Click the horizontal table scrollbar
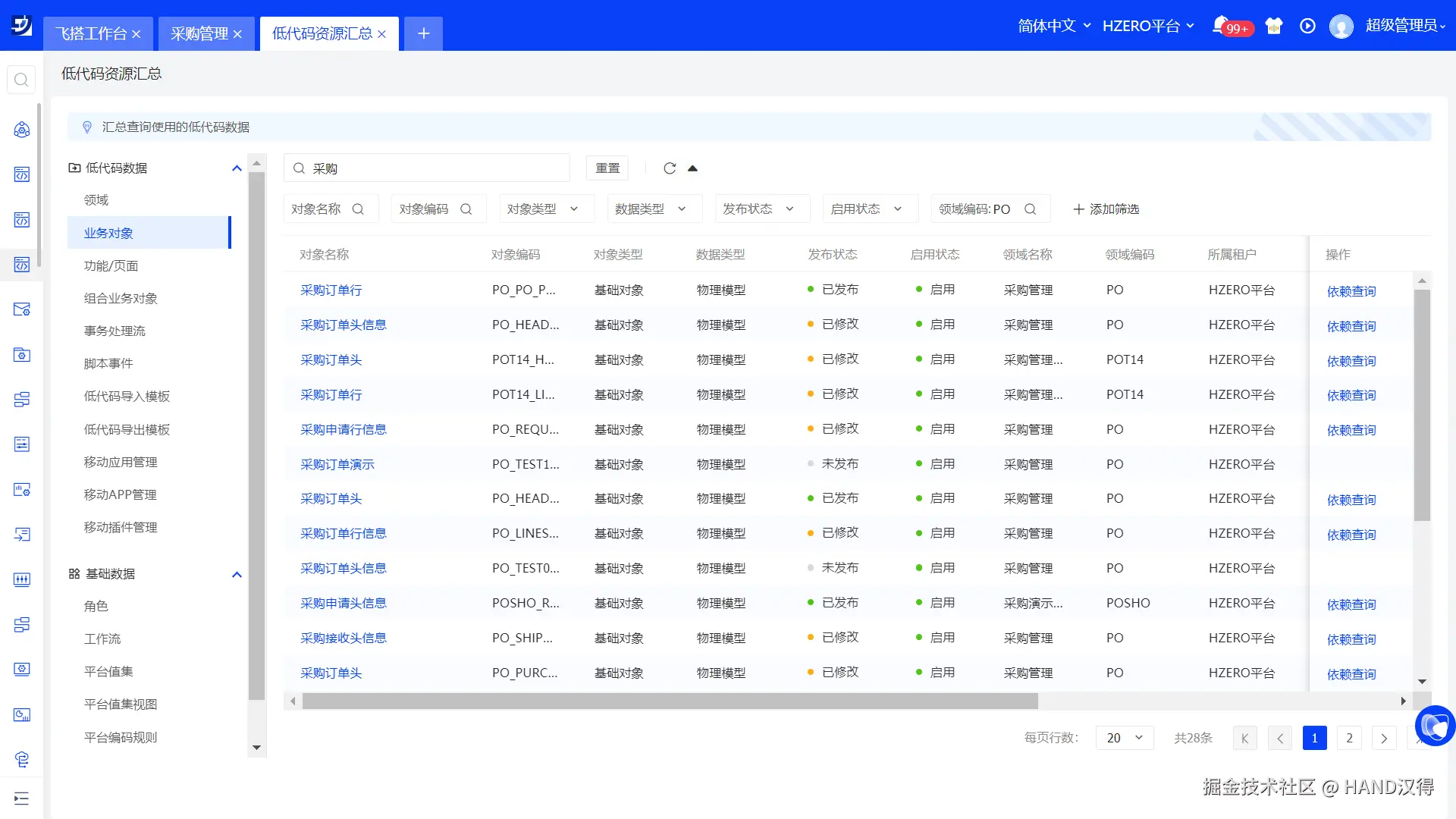 670,701
